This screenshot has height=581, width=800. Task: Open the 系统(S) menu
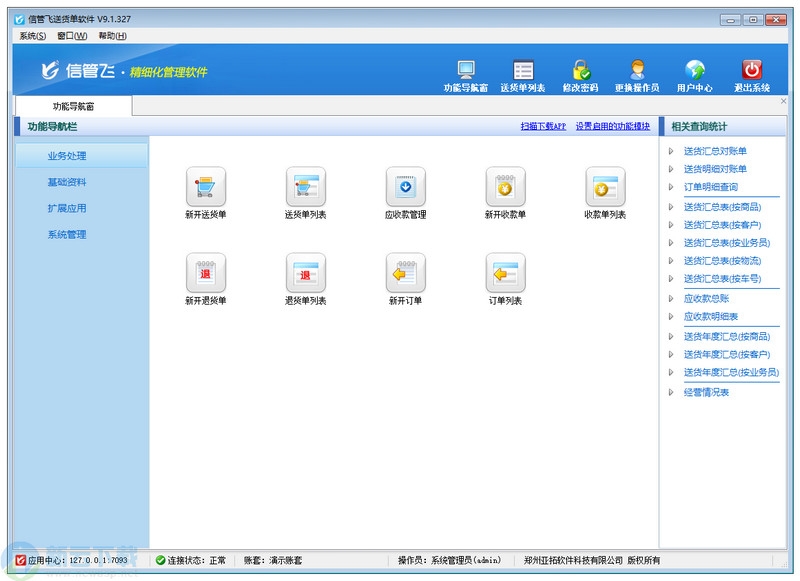32,36
